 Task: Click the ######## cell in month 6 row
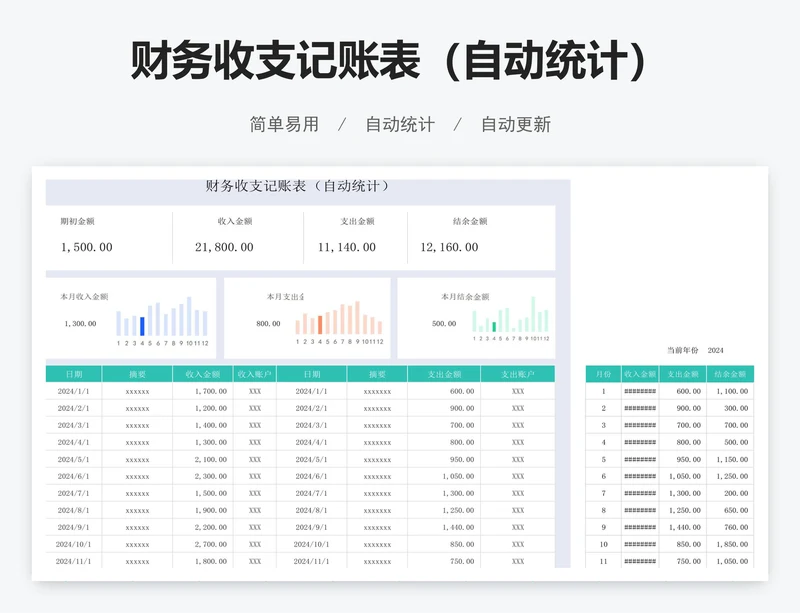coord(640,476)
